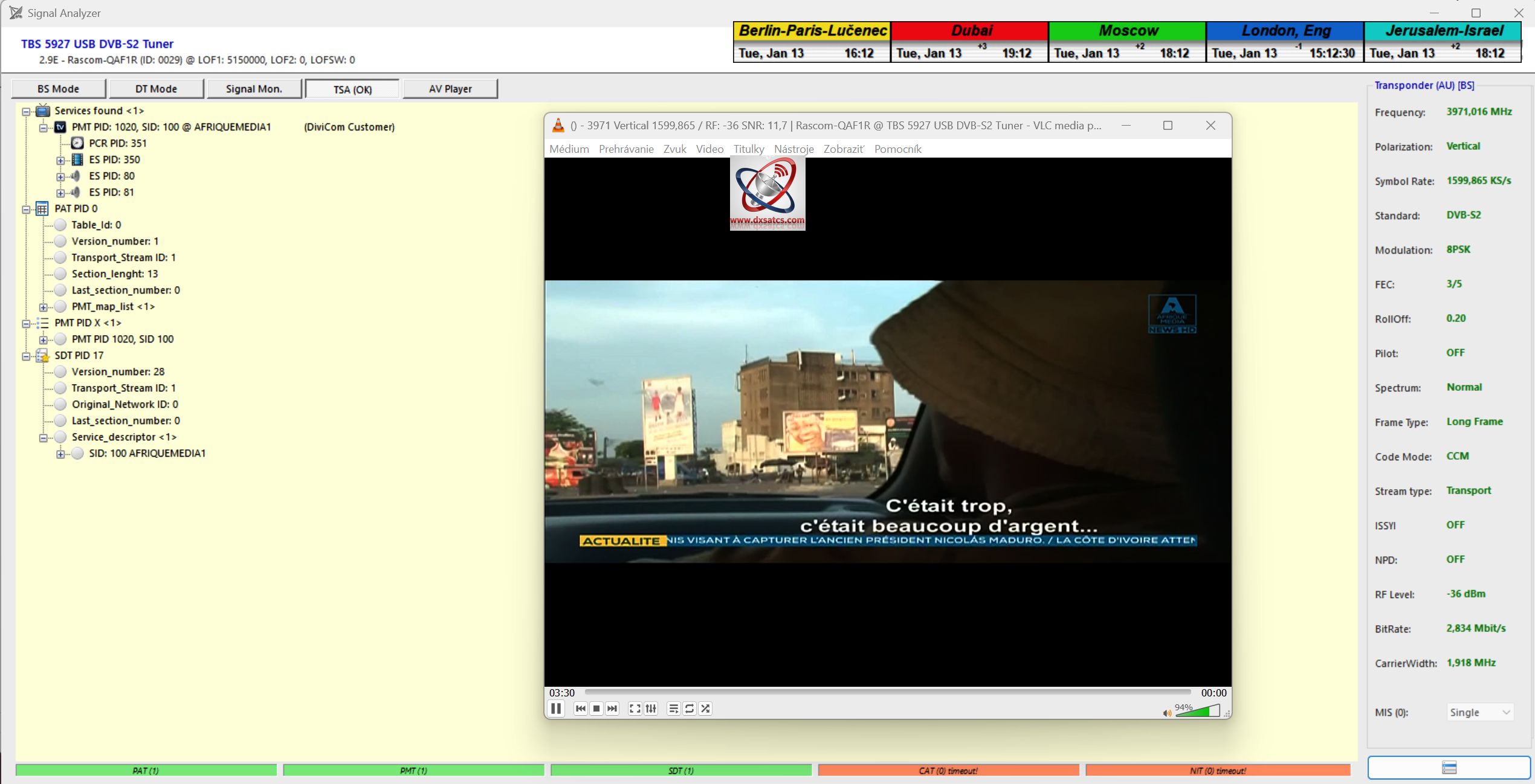Collapse the SDT PID 17 tree
1535x784 pixels.
point(26,356)
